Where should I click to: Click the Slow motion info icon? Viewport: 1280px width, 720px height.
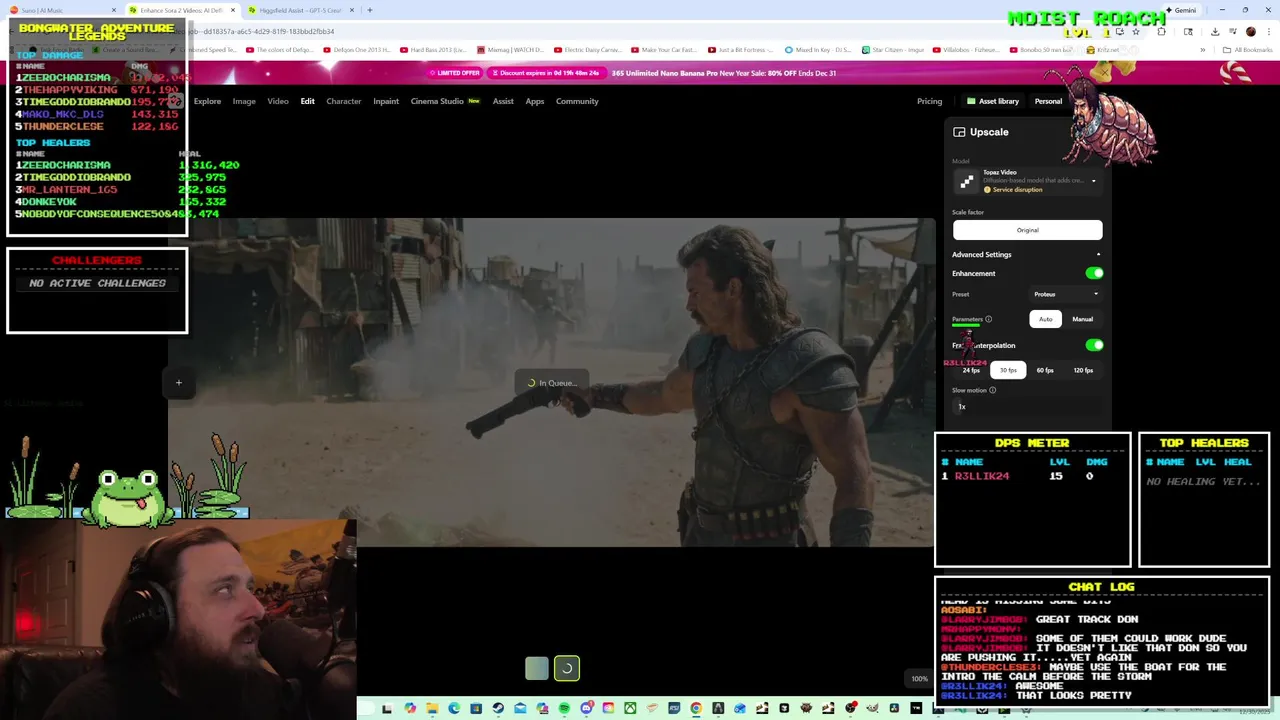[x=992, y=390]
